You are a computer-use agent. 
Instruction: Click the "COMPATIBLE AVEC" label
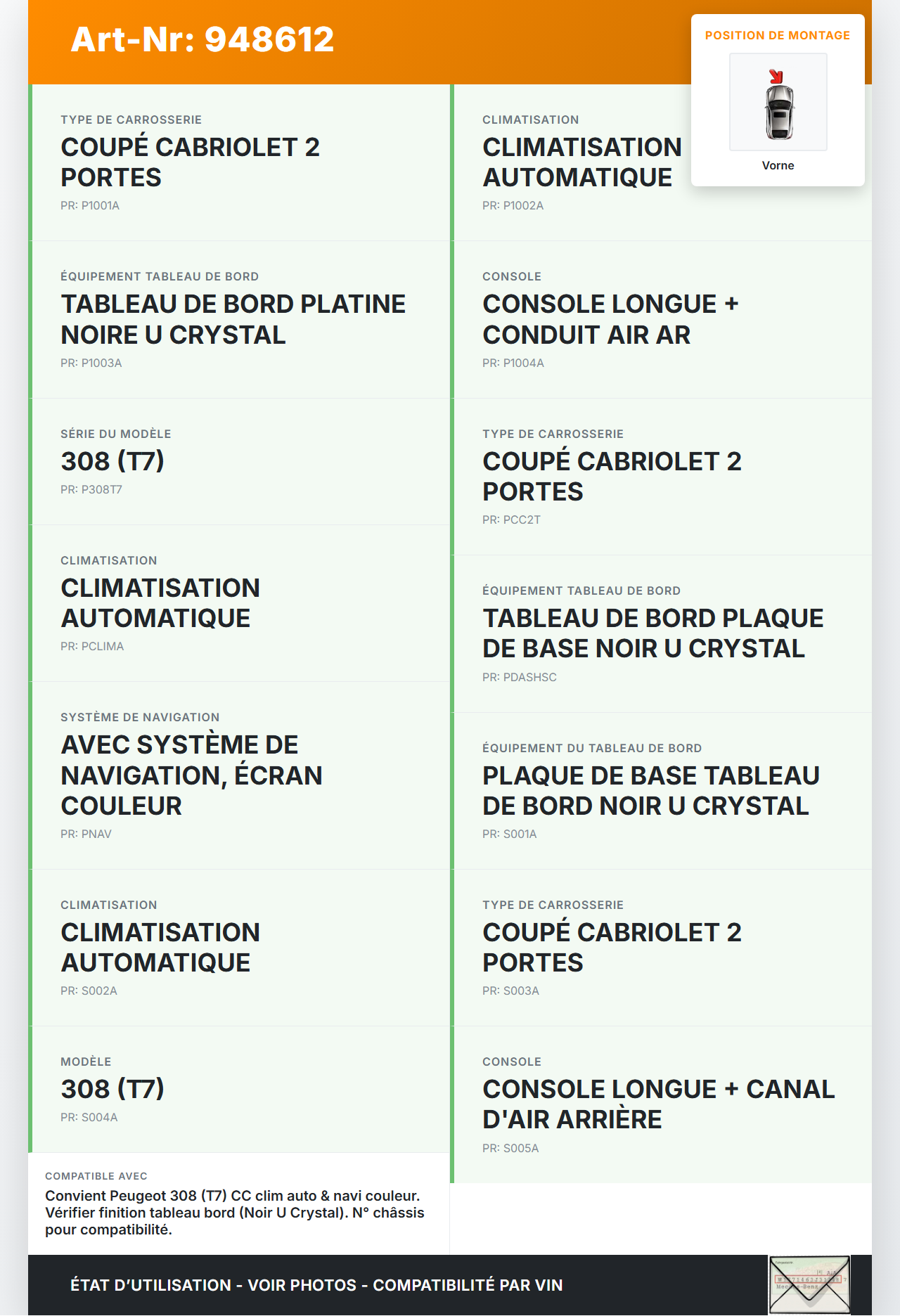(96, 1176)
